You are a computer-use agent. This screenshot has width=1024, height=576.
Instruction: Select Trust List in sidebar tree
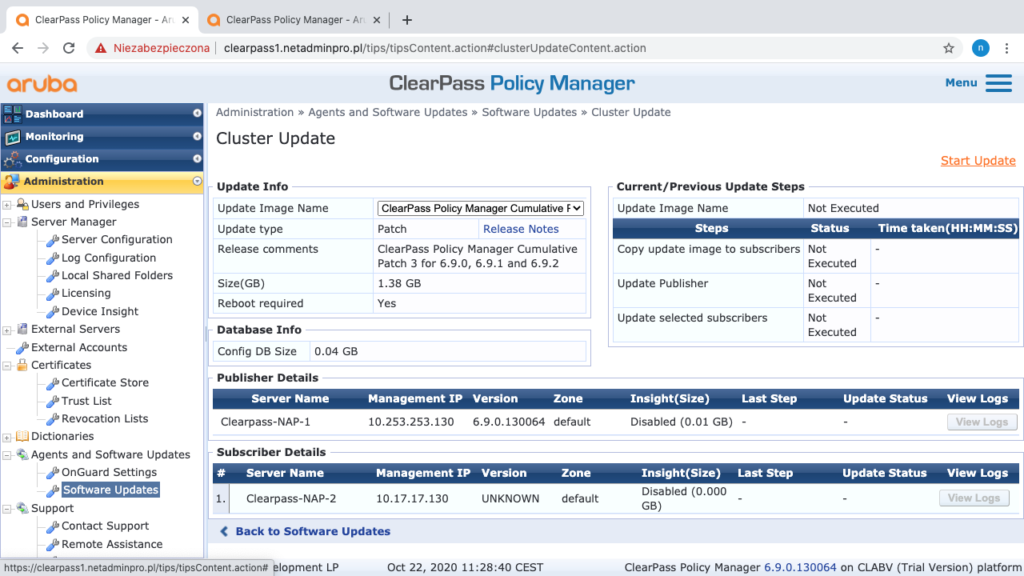pos(86,401)
